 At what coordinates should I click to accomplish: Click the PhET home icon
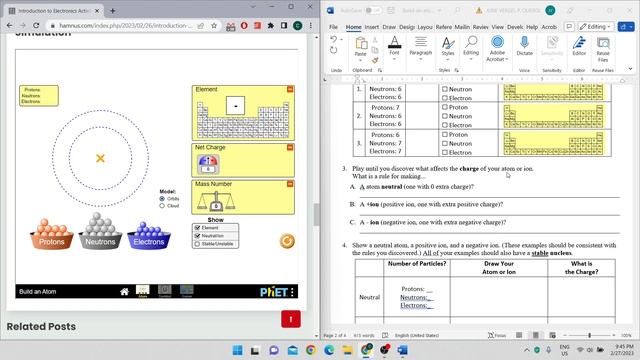tap(124, 291)
